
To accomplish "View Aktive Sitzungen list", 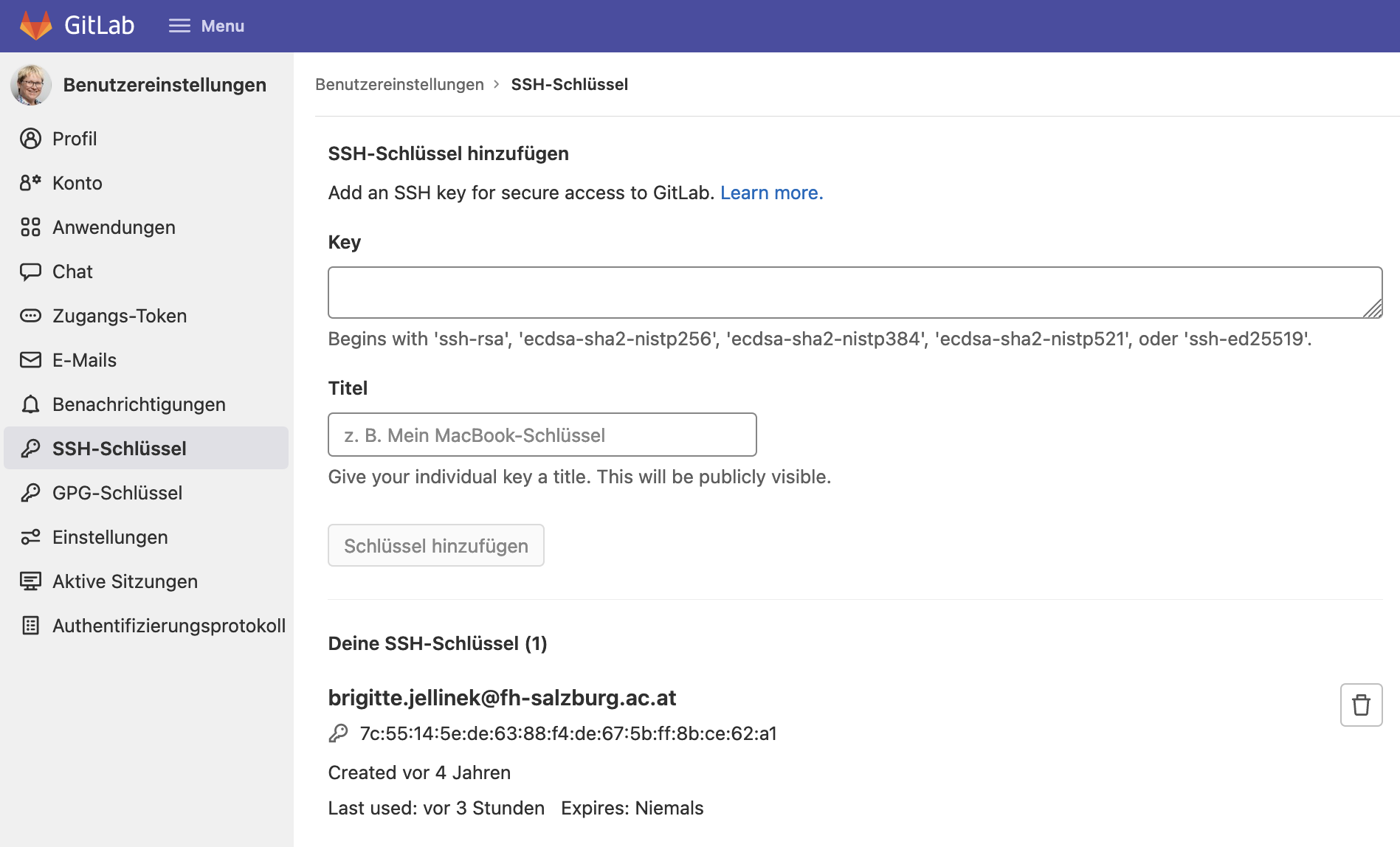I will click(x=146, y=581).
